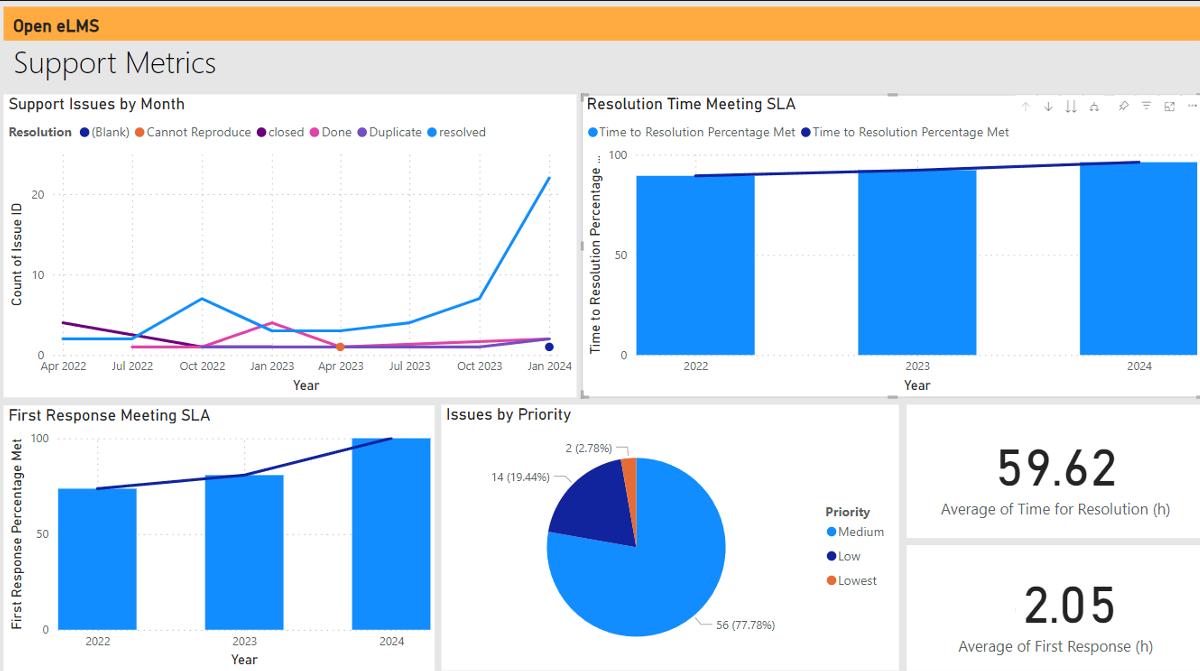Click light blue Time to Resolution legend item
Viewport: 1200px width, 671px height.
[x=691, y=132]
